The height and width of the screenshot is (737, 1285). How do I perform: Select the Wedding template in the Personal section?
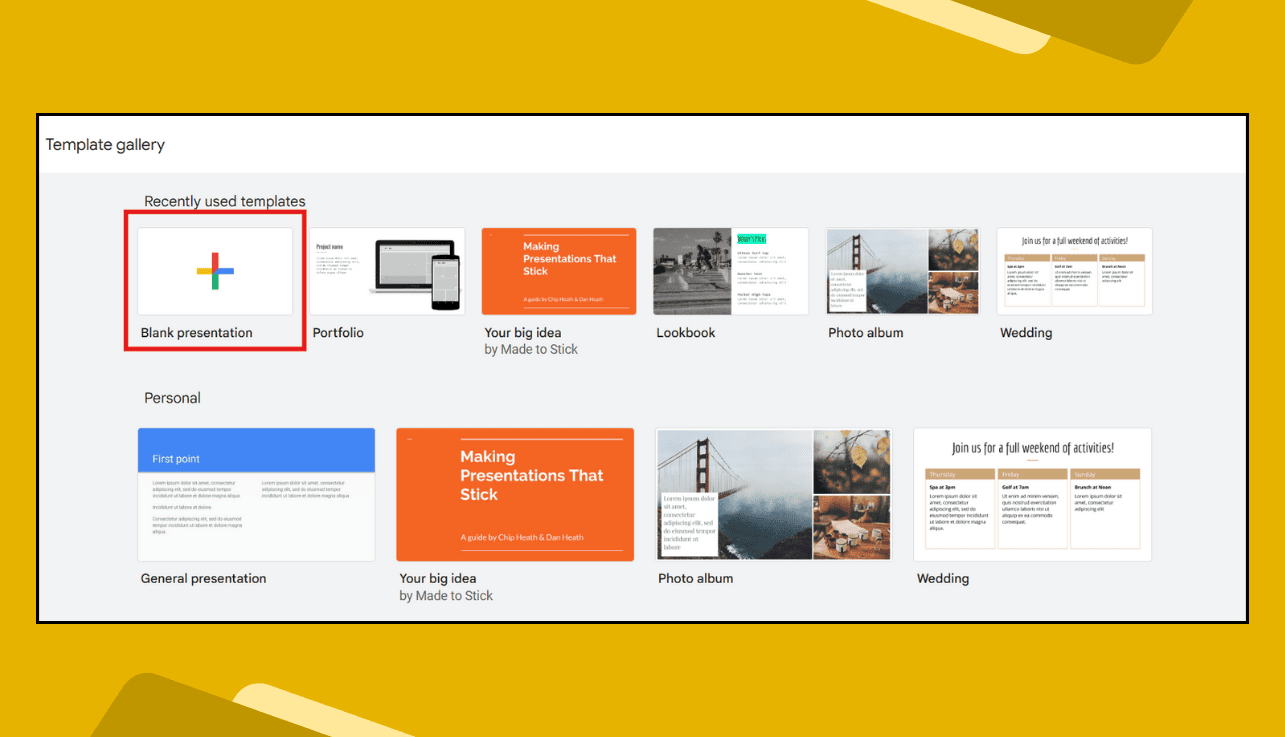tap(1032, 493)
